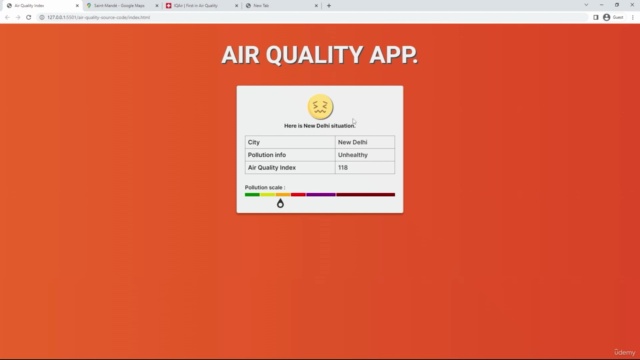Screen dimensions: 640x360
Task: Click the AIR QUALITY APP. heading
Action: [x=320, y=55]
